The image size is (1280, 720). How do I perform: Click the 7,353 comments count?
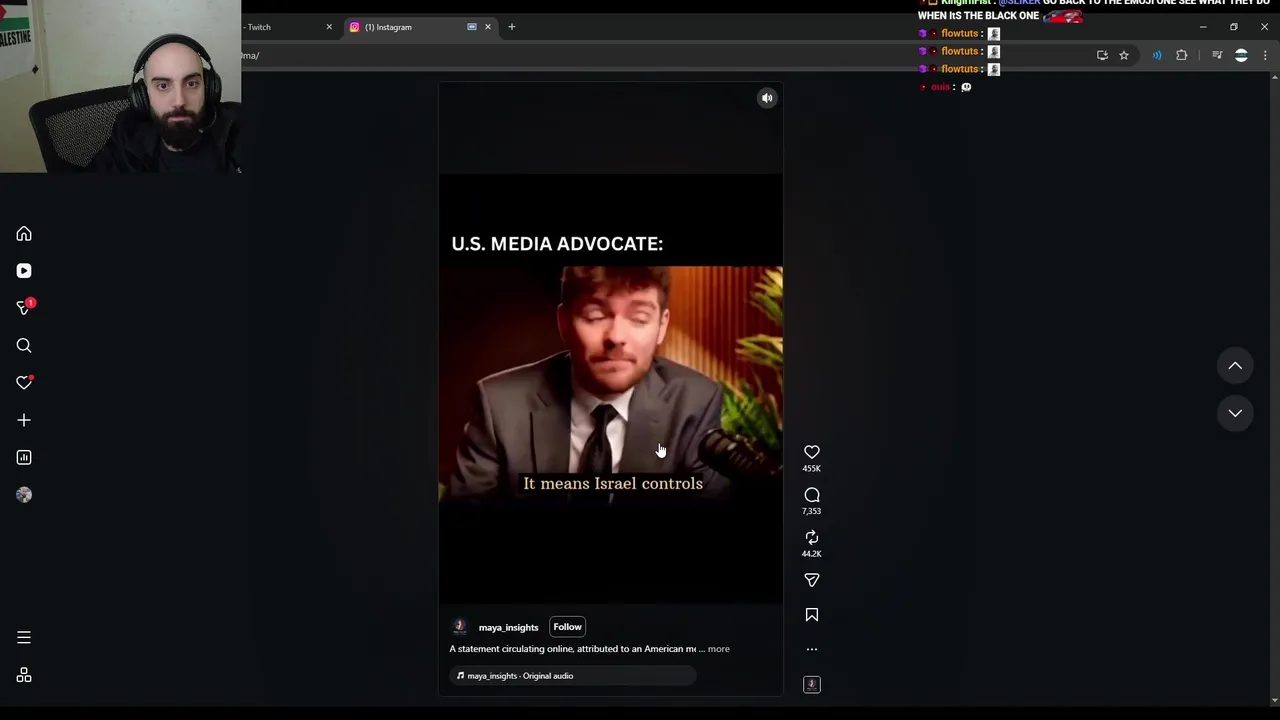click(812, 511)
